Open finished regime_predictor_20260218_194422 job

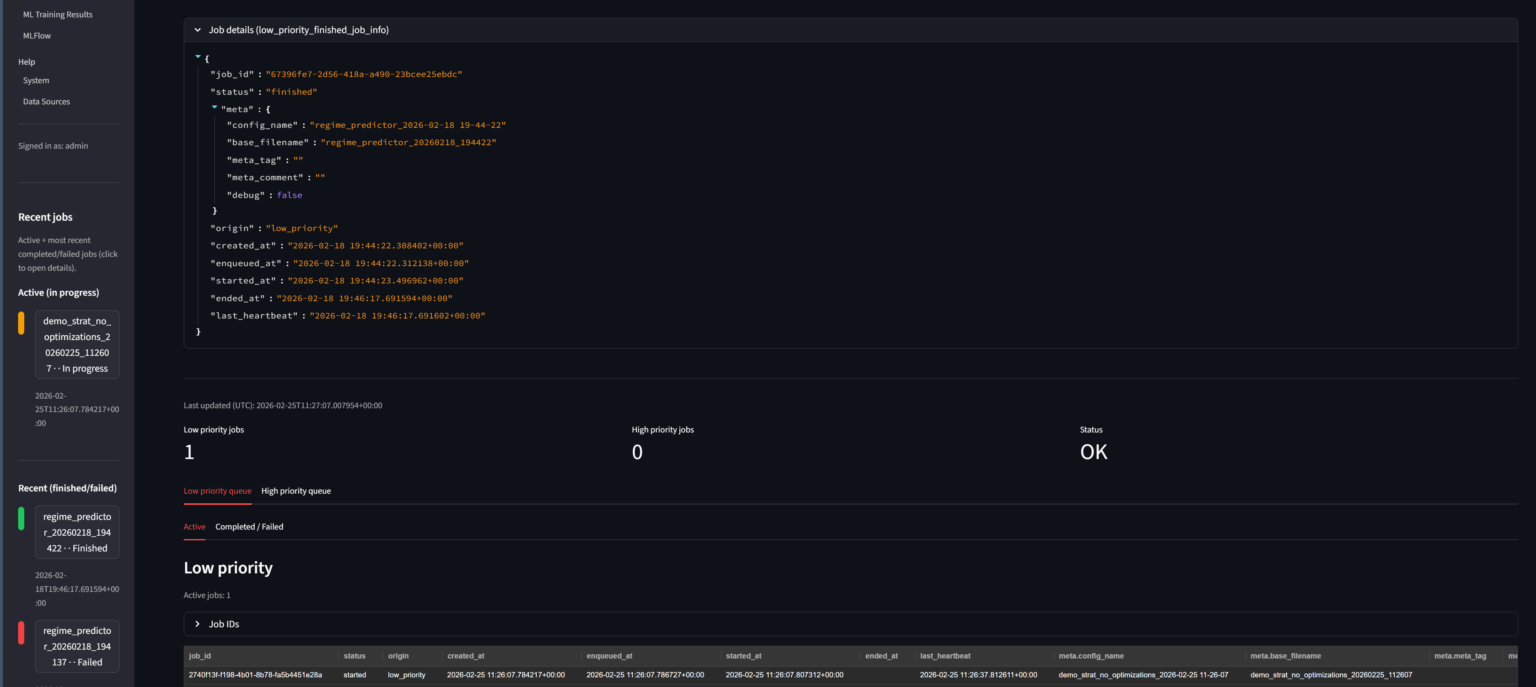77,532
